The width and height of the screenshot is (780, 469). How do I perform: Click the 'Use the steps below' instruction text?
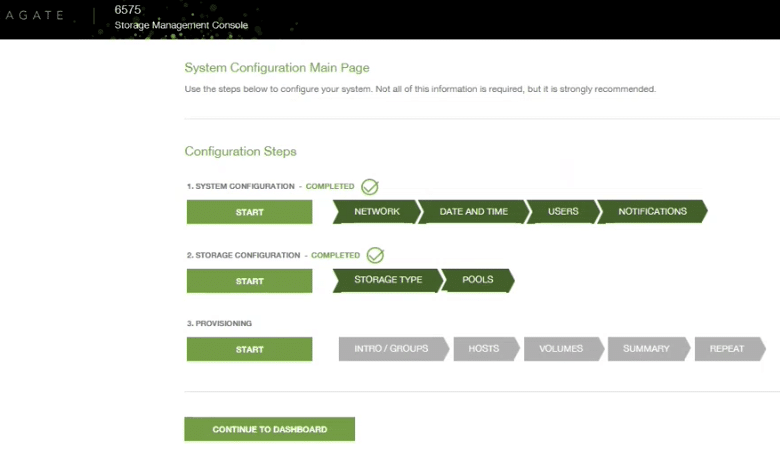tap(420, 89)
